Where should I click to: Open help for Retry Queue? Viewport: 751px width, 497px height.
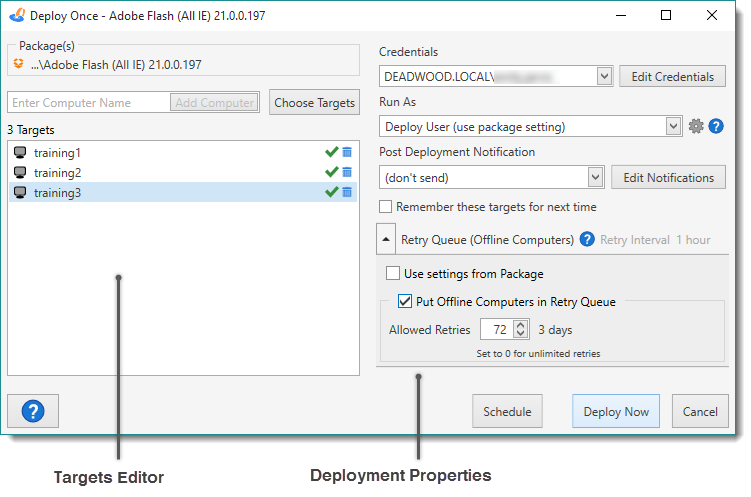587,239
